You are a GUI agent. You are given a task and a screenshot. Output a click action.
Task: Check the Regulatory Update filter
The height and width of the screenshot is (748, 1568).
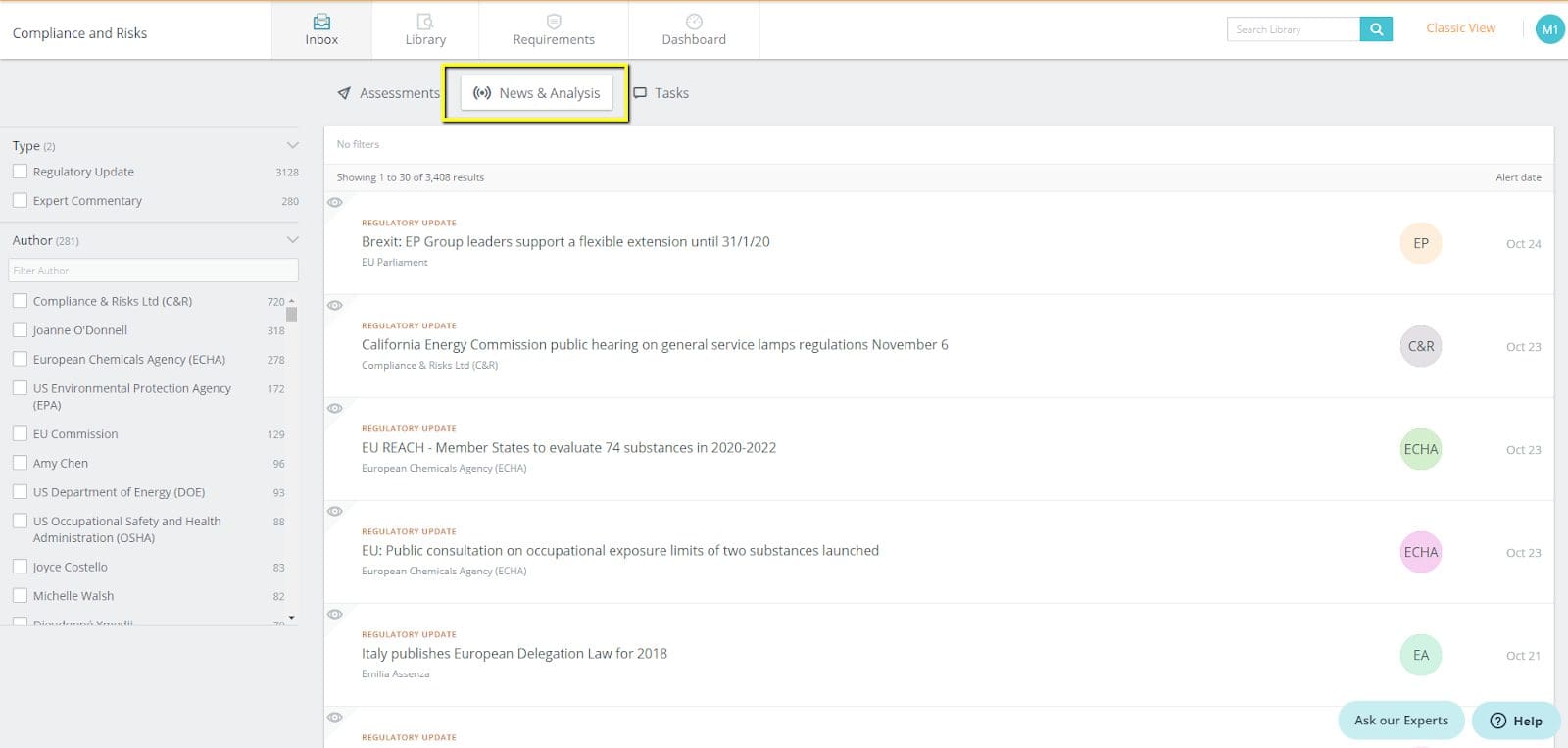click(x=20, y=172)
